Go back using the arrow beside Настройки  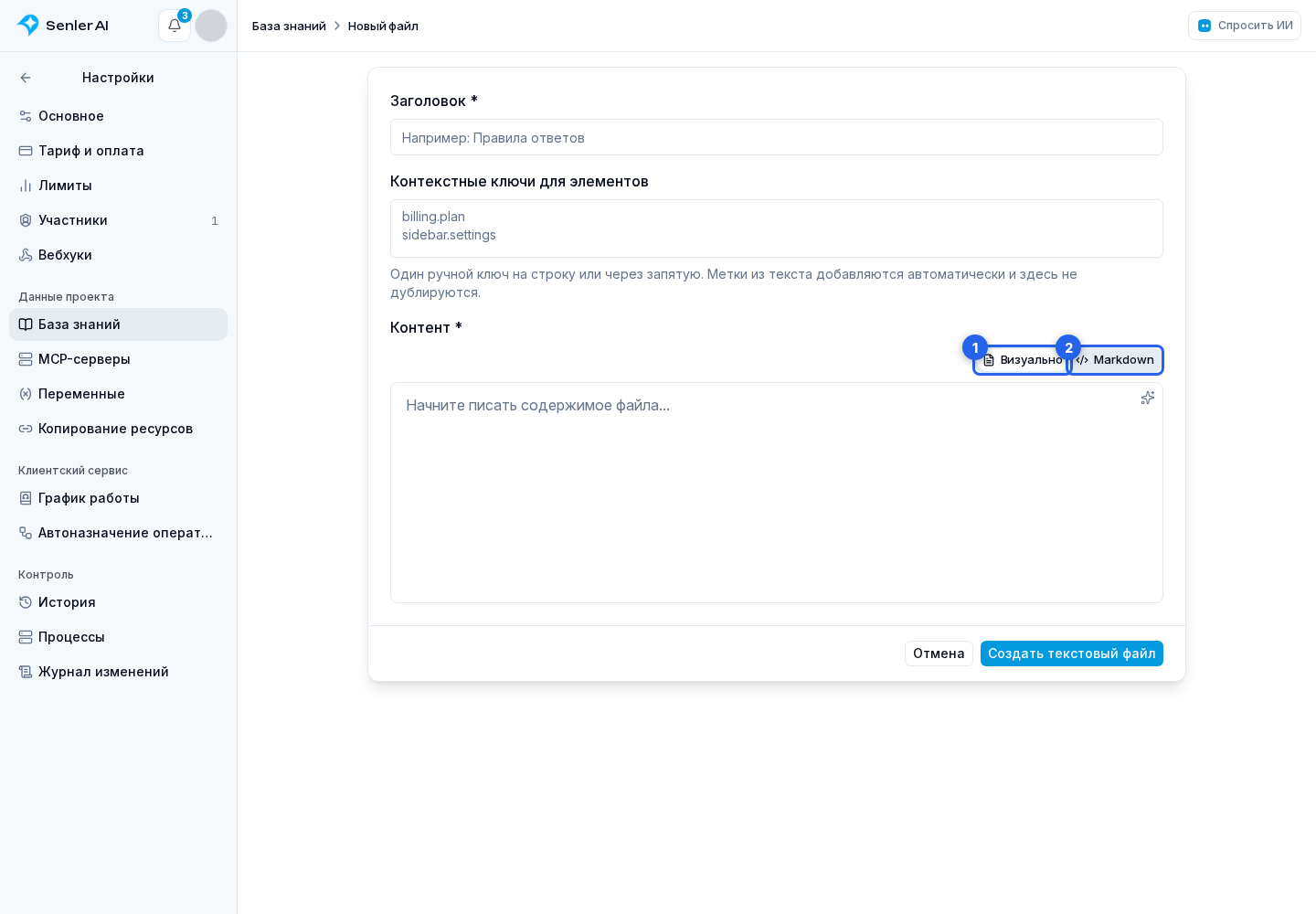coord(26,78)
